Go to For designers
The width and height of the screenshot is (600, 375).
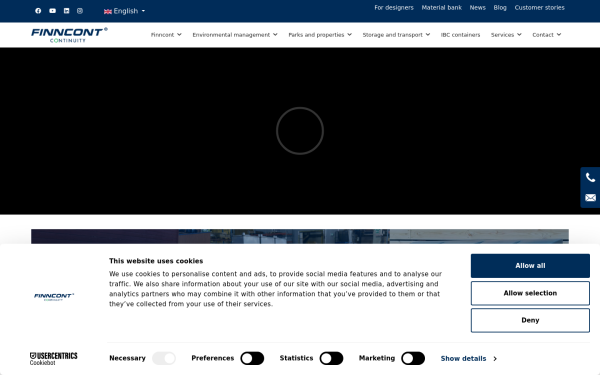394,8
